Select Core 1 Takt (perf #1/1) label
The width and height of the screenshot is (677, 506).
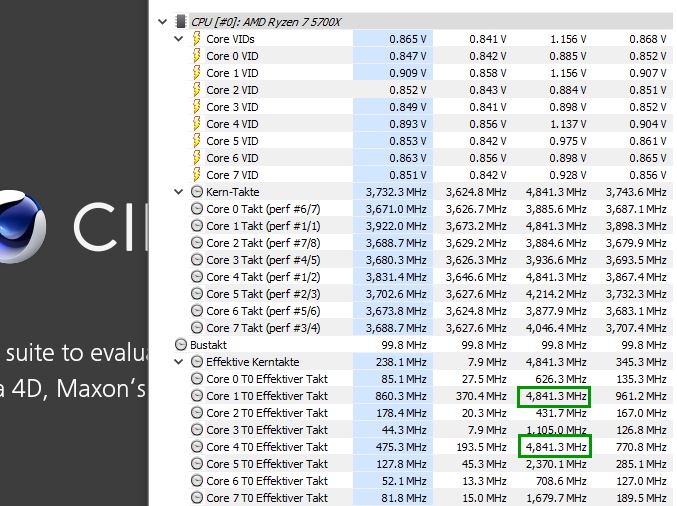click(263, 226)
